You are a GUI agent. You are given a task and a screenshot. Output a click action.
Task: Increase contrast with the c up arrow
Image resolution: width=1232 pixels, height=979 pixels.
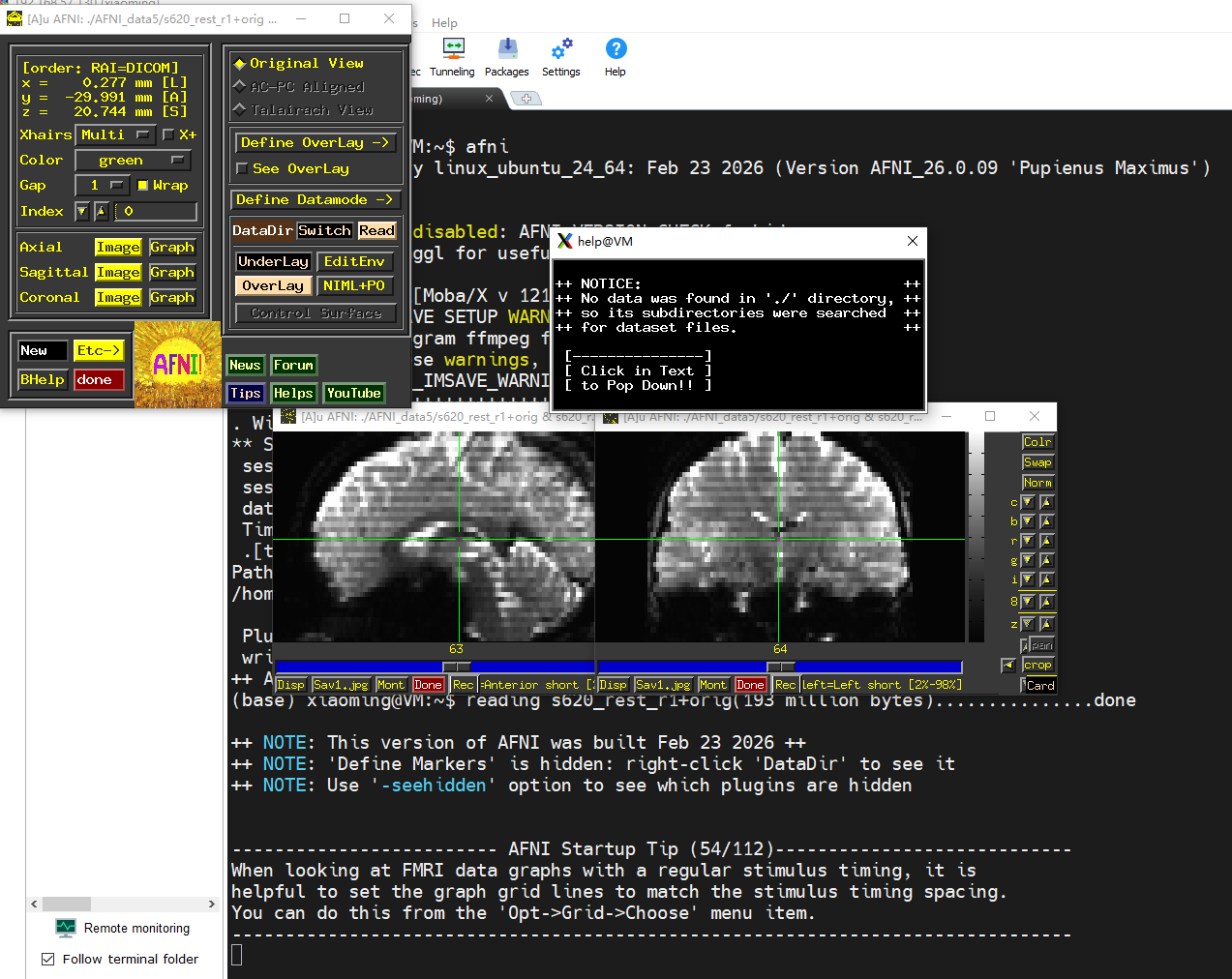tap(1046, 503)
